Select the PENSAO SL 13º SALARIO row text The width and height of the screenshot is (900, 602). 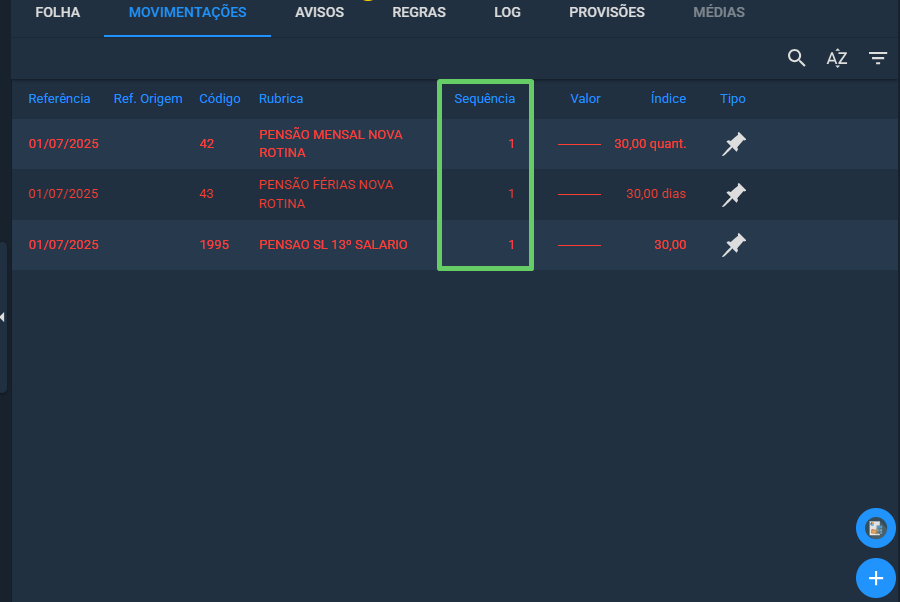pyautogui.click(x=333, y=244)
